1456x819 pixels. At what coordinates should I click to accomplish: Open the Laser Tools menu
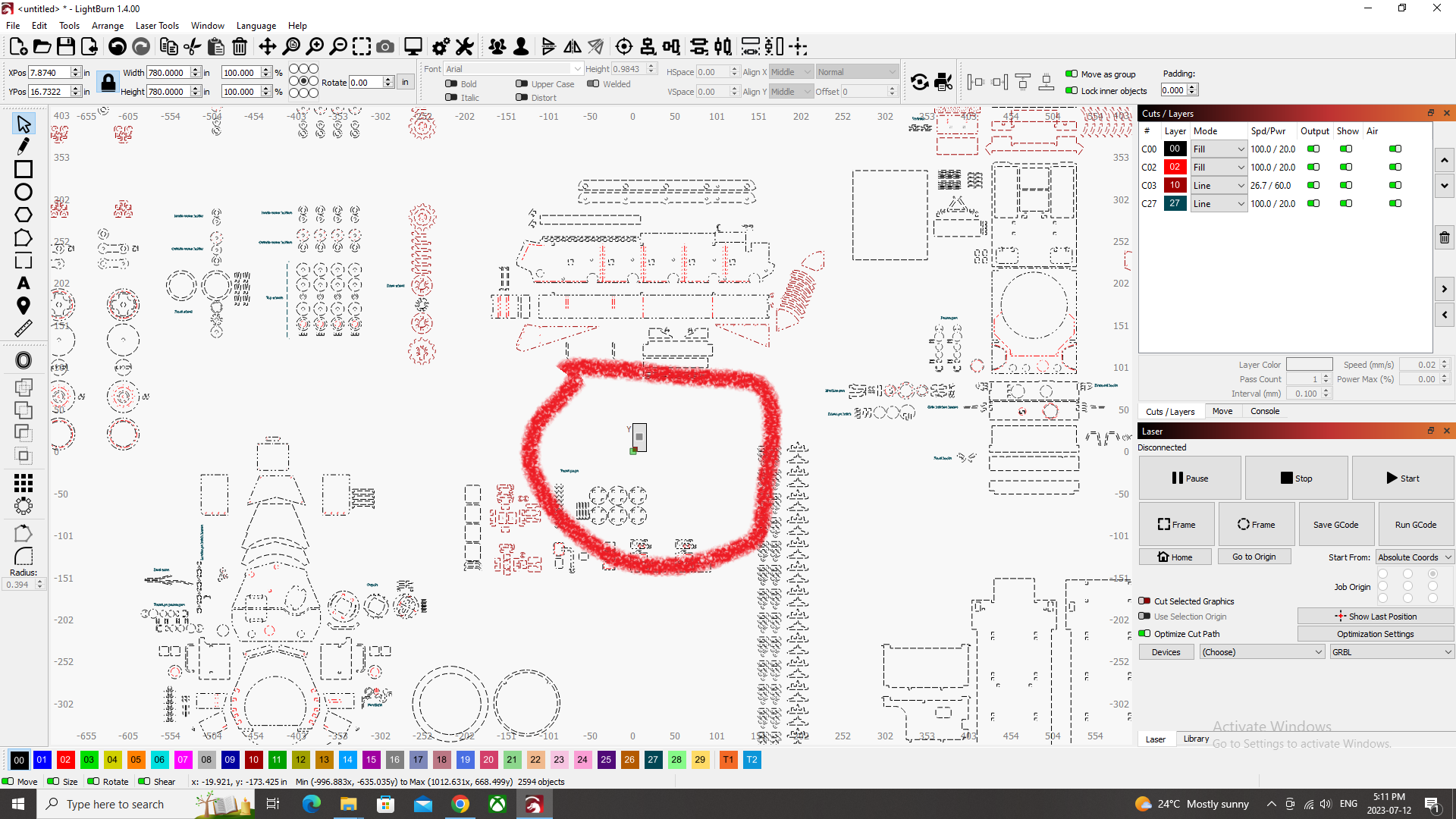pyautogui.click(x=157, y=25)
